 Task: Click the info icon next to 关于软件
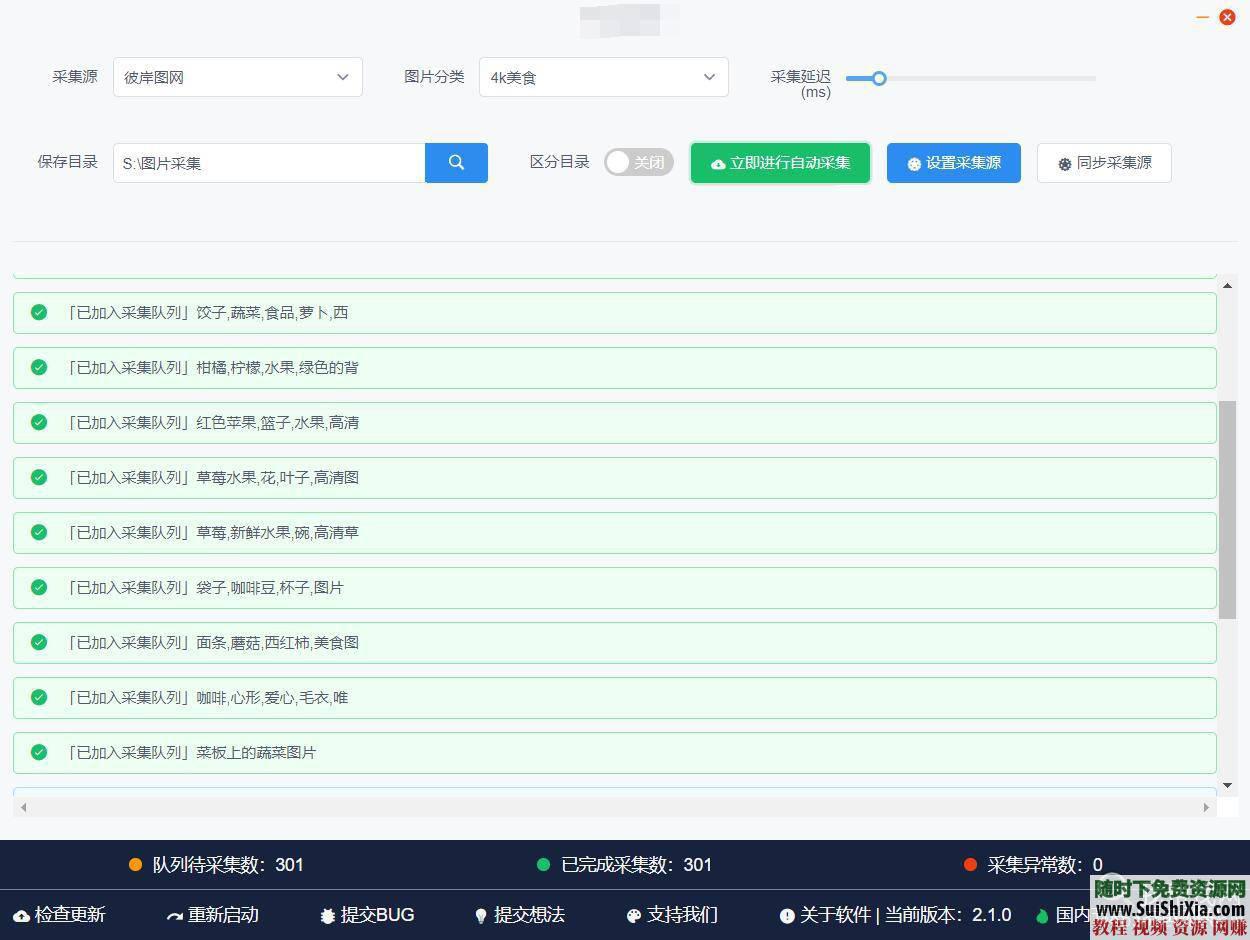[x=788, y=915]
